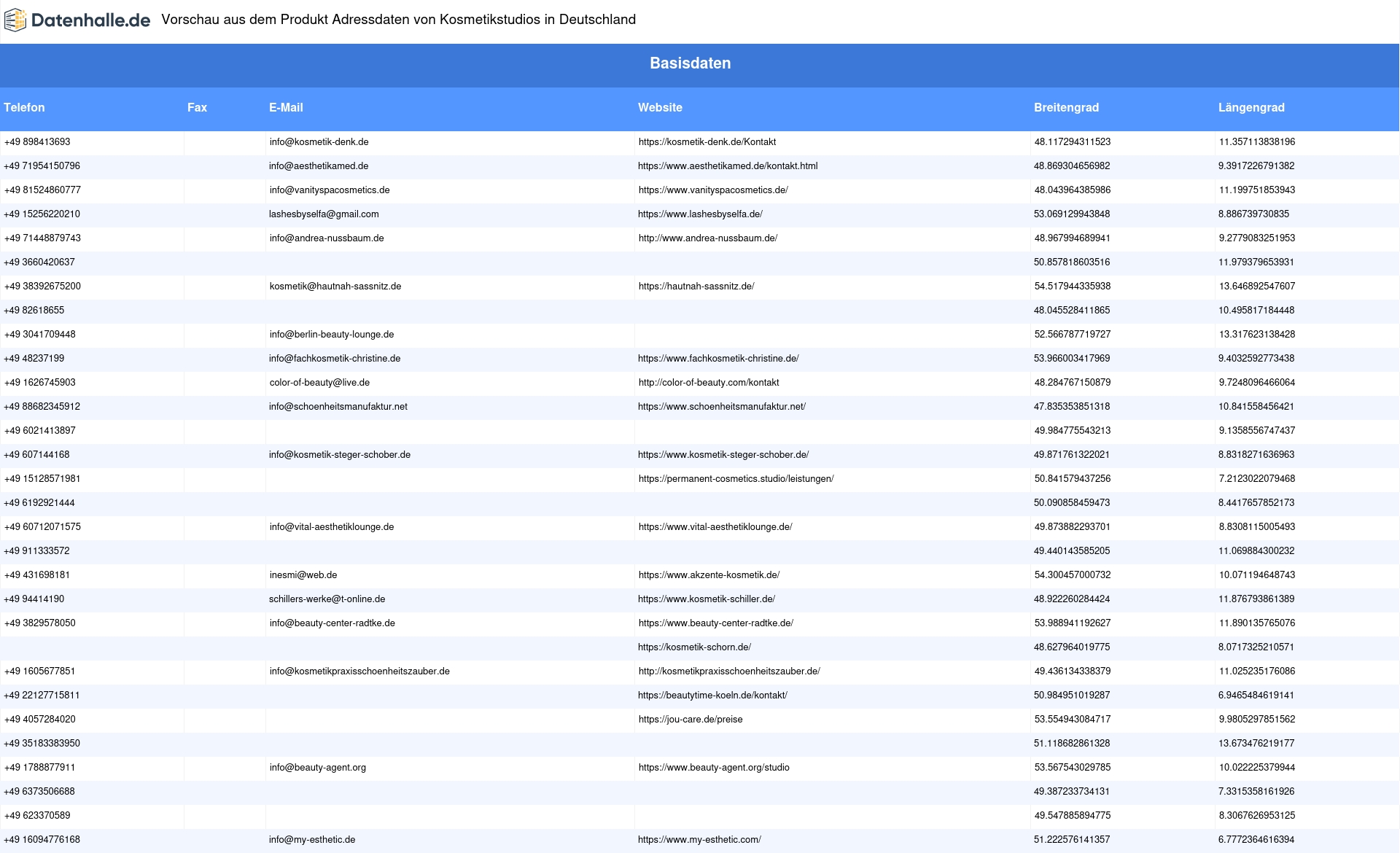This screenshot has height=853, width=1400.
Task: Open the vanityspacosmetics.de website link
Action: (713, 190)
